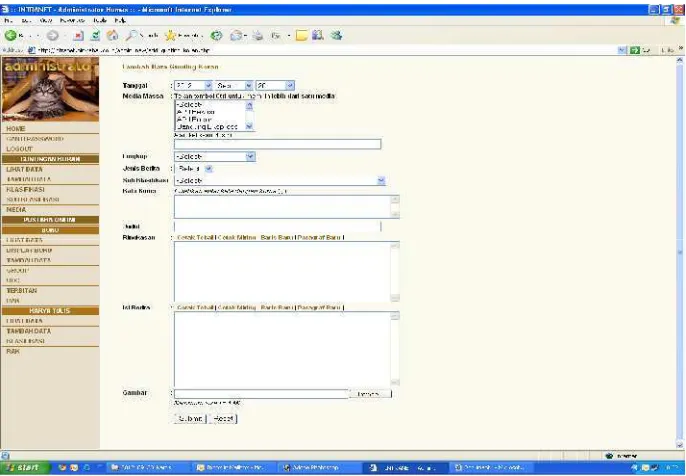Click the Research books icon in toolbar

pyautogui.click(x=318, y=36)
